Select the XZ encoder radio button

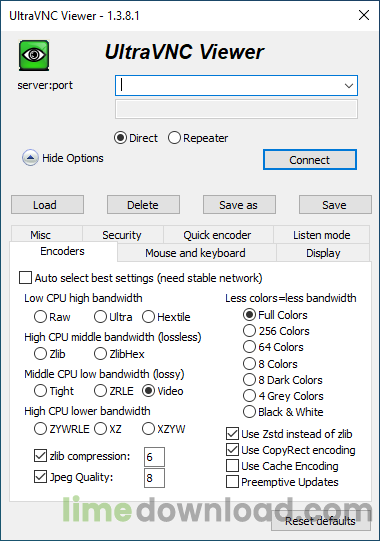[x=100, y=429]
